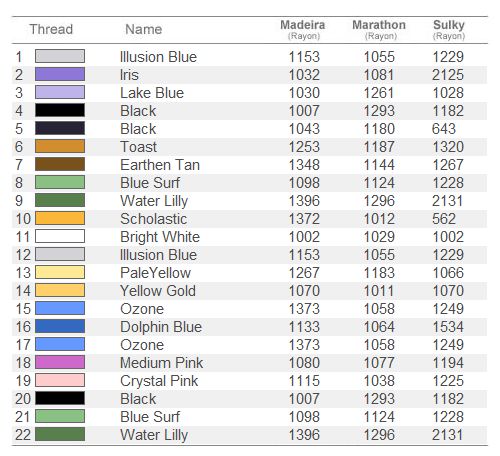Click the Madeira (Rayon) column header

pyautogui.click(x=303, y=29)
